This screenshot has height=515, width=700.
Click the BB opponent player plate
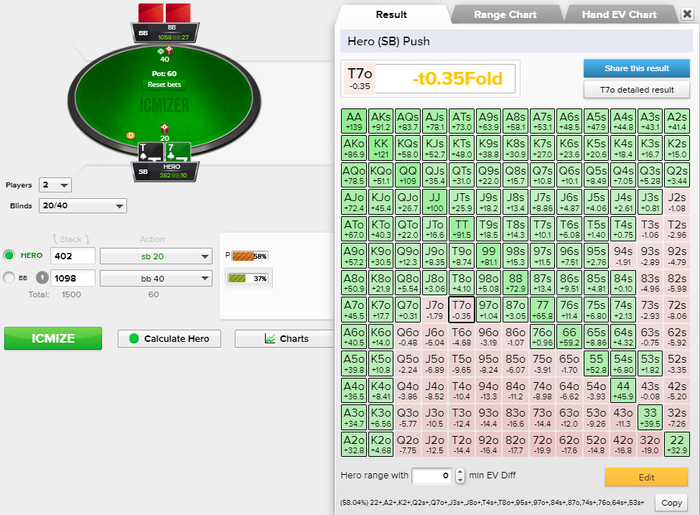click(x=165, y=33)
